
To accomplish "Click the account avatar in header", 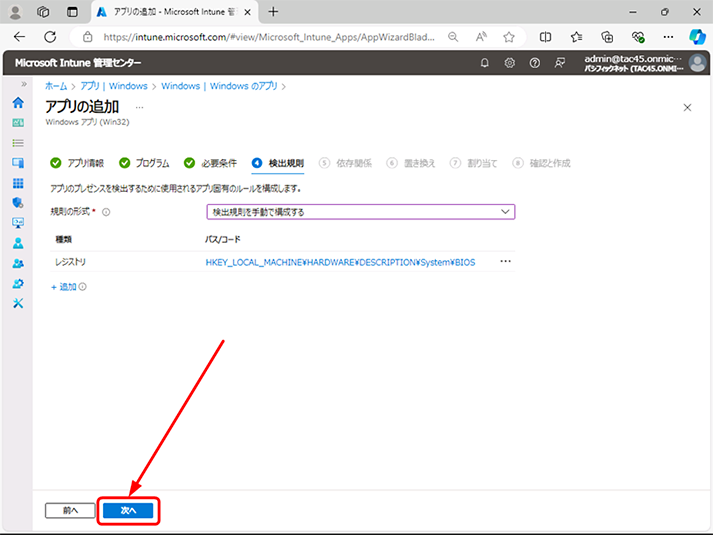I will (x=698, y=63).
